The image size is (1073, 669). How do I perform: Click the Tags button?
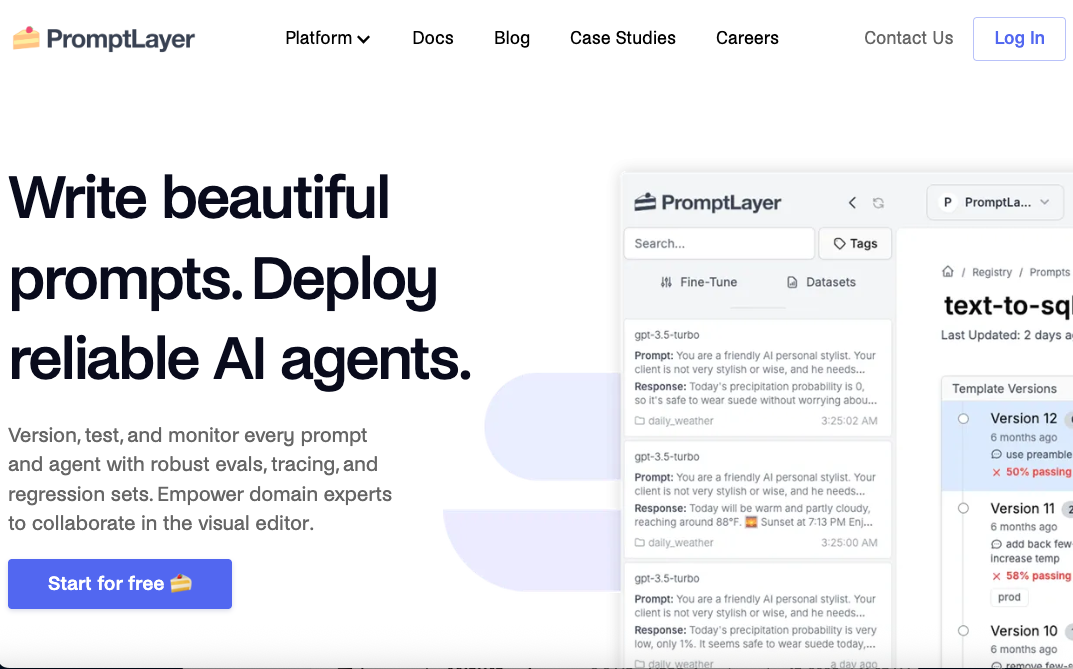pyautogui.click(x=855, y=244)
